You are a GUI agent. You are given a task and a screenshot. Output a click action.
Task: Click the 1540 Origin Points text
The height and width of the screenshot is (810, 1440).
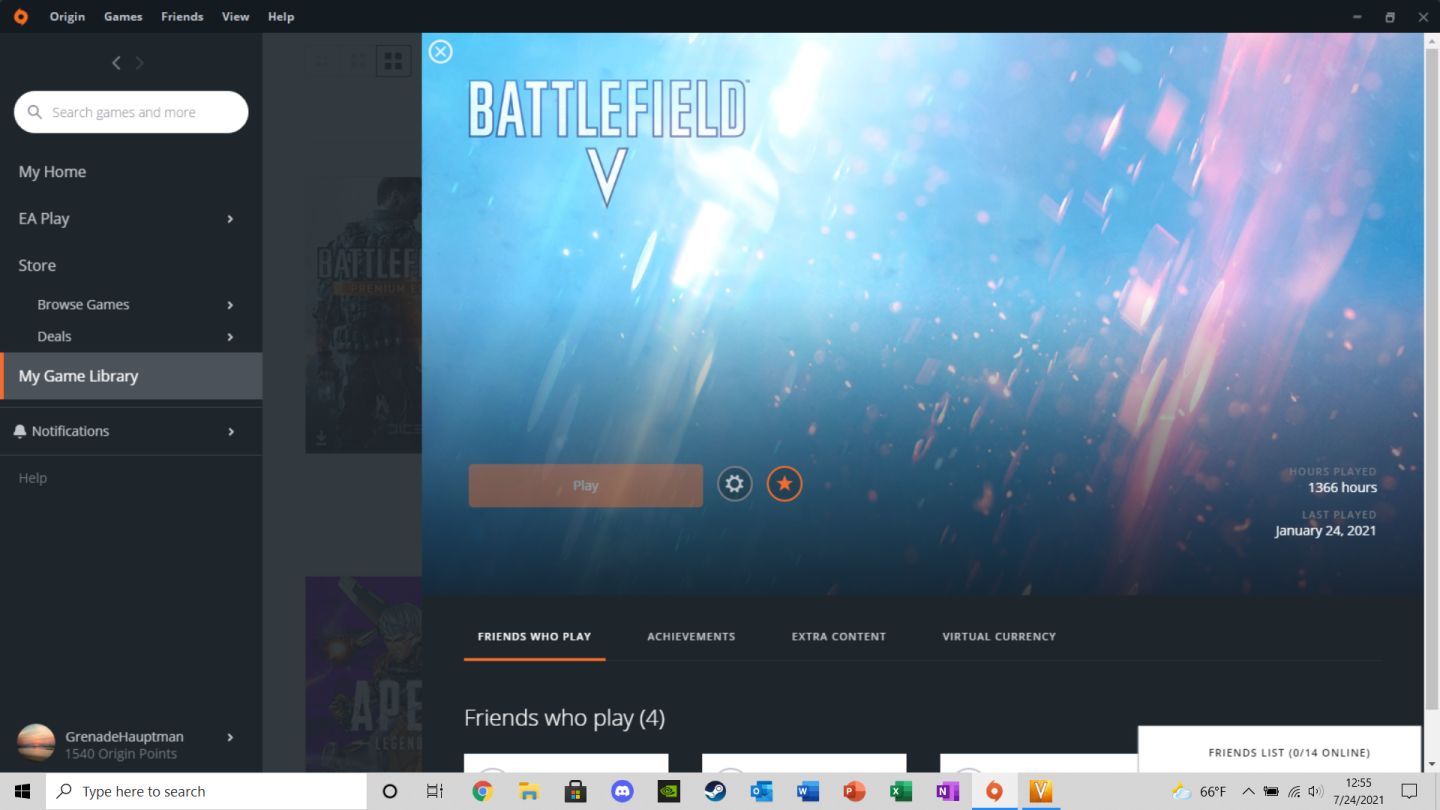121,754
